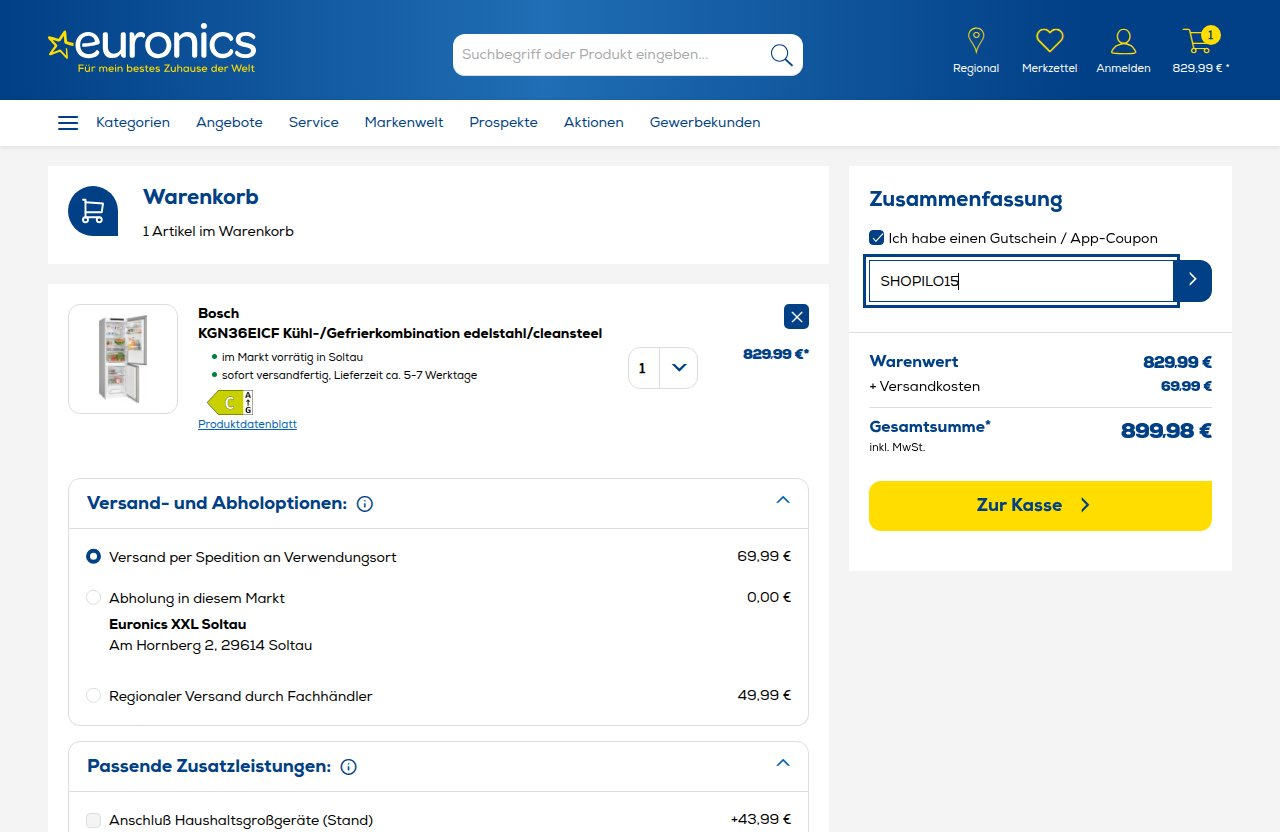The width and height of the screenshot is (1280, 832).
Task: Click info icon next to Passende Zusatzleistungen
Action: click(349, 768)
